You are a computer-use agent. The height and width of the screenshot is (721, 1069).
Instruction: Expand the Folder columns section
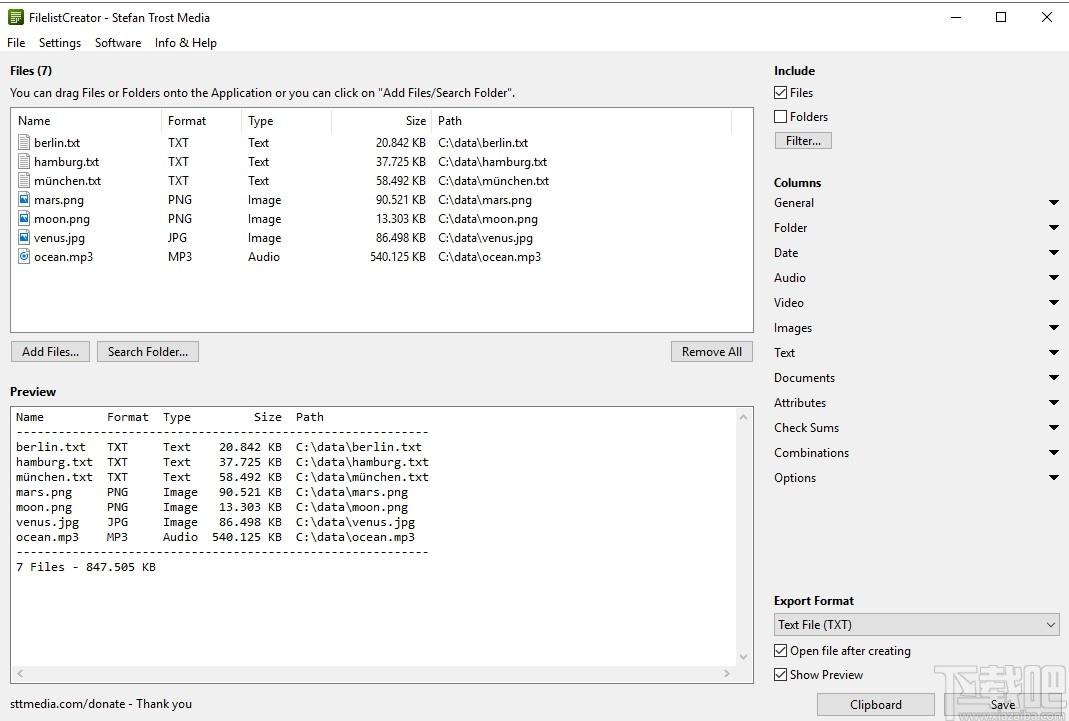point(1053,228)
